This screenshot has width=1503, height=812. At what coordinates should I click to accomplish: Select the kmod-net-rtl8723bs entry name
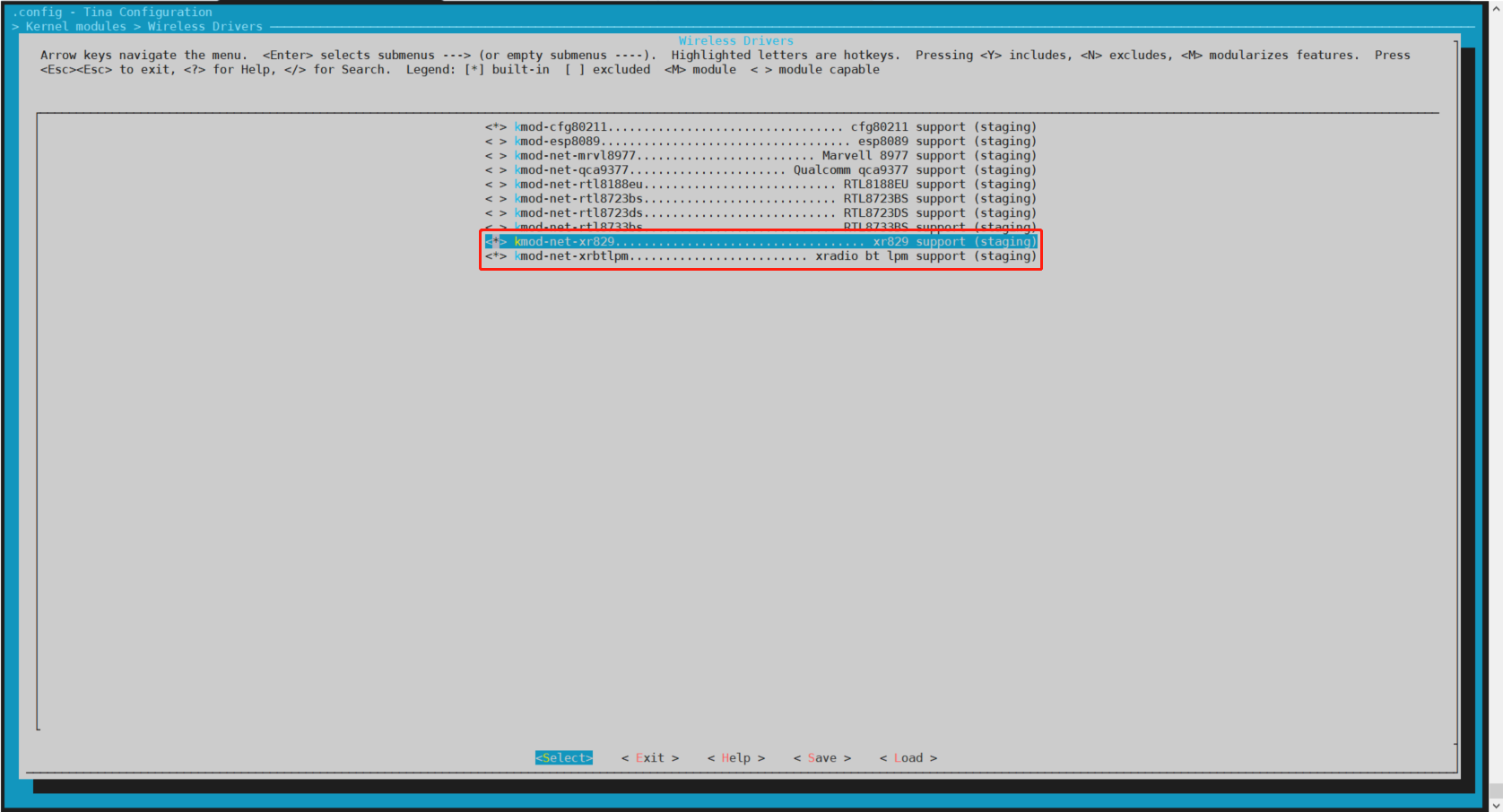[x=578, y=199]
